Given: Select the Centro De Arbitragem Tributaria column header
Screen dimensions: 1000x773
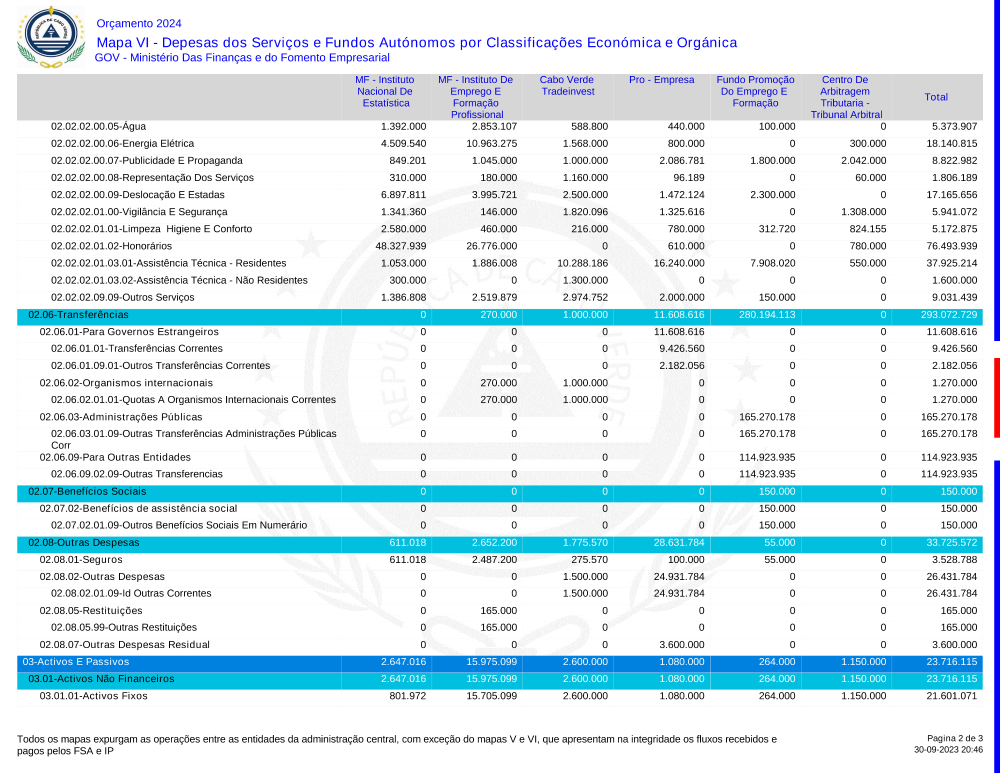Looking at the screenshot, I should pyautogui.click(x=844, y=97).
